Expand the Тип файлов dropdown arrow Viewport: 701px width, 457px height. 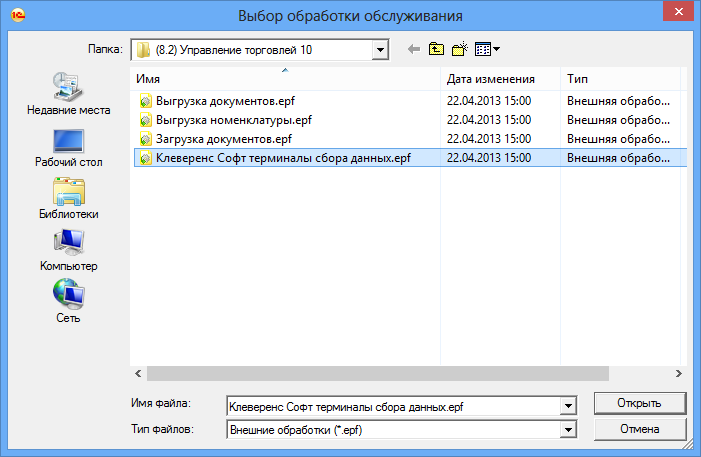568,430
